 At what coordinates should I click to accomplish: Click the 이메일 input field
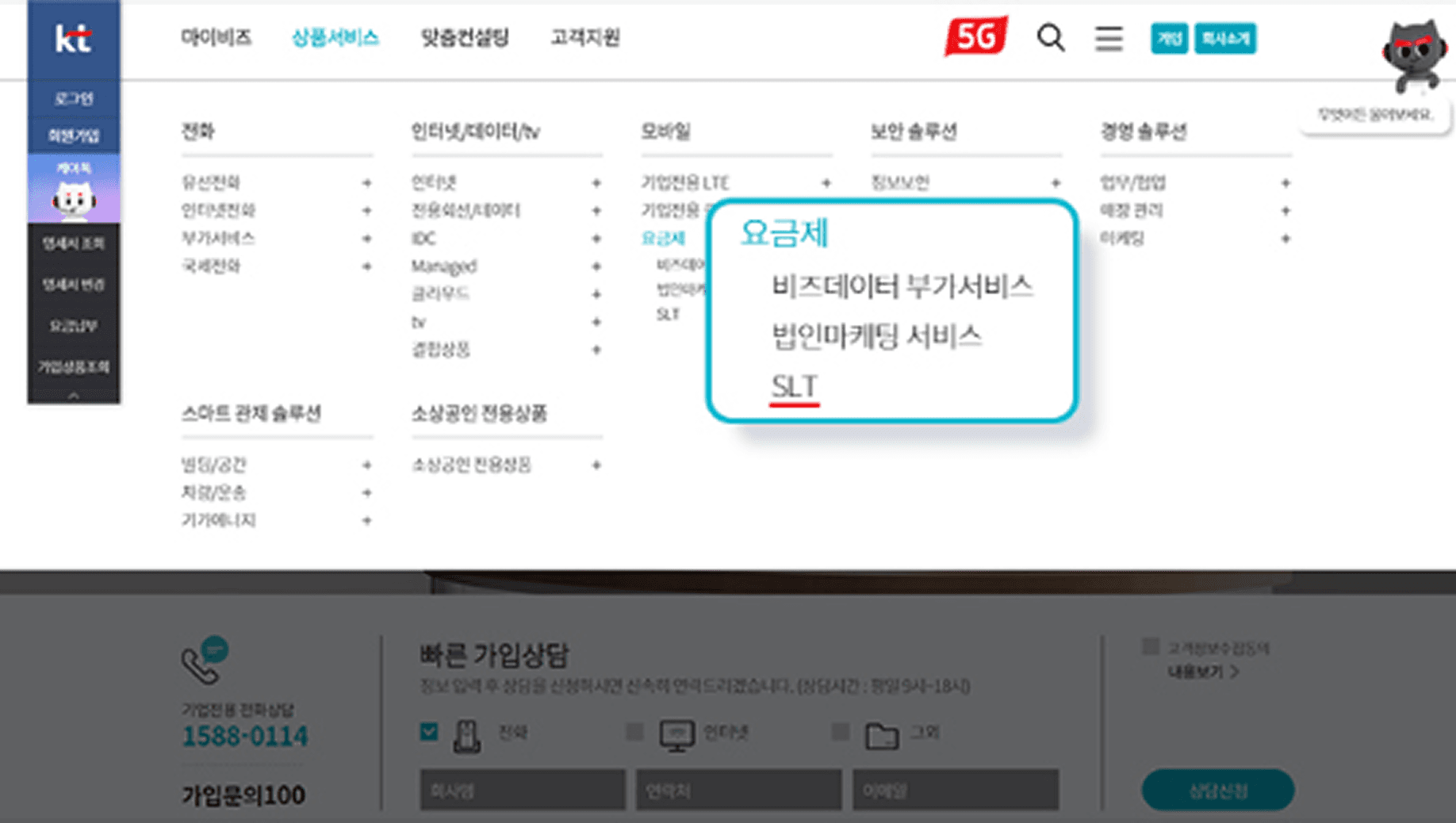click(956, 790)
